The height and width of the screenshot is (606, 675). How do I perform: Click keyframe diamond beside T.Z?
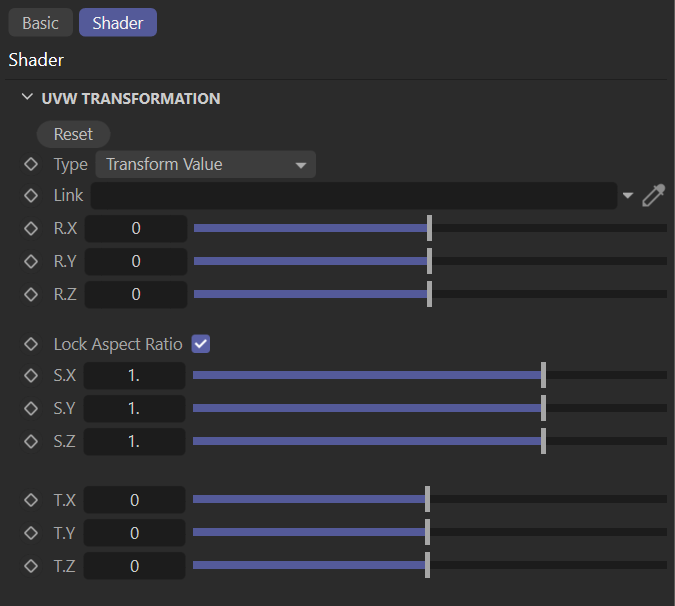31,566
